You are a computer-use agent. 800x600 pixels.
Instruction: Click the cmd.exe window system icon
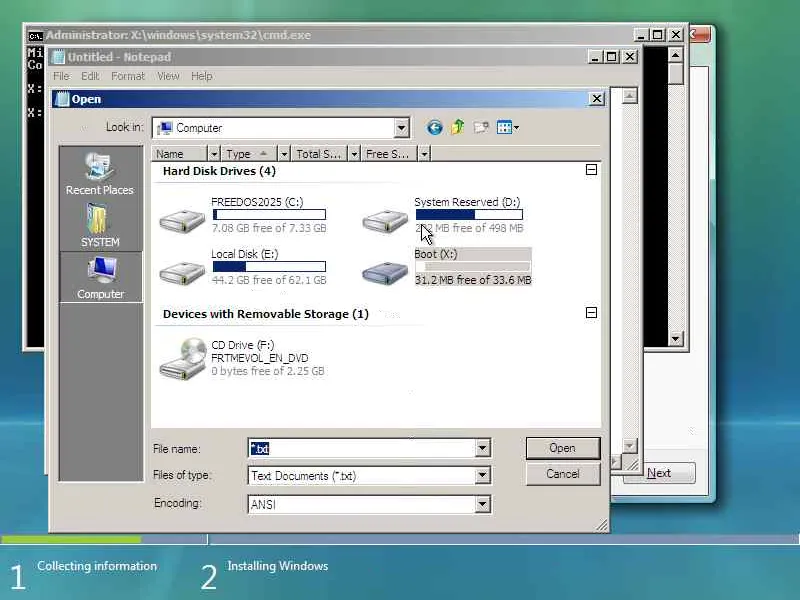pyautogui.click(x=35, y=36)
